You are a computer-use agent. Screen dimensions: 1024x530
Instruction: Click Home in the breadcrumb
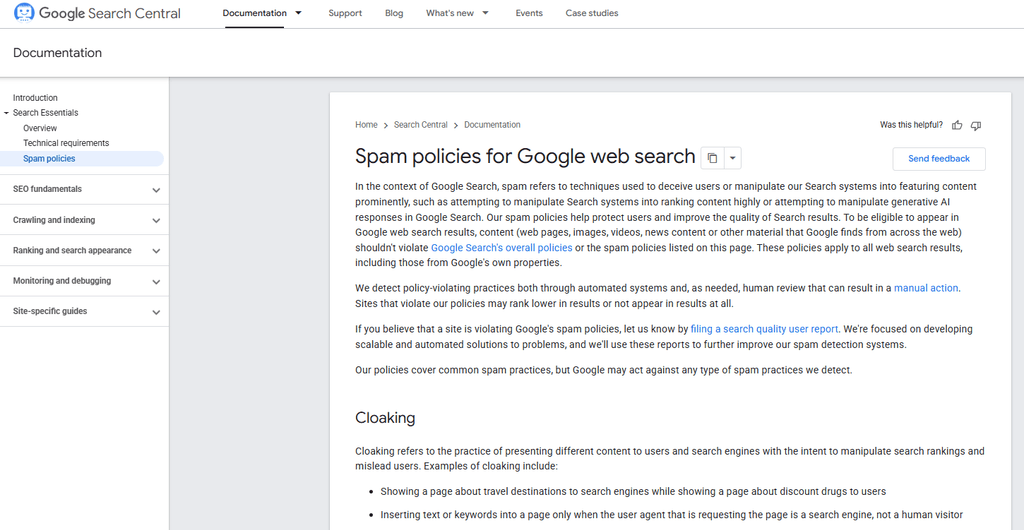pos(366,125)
